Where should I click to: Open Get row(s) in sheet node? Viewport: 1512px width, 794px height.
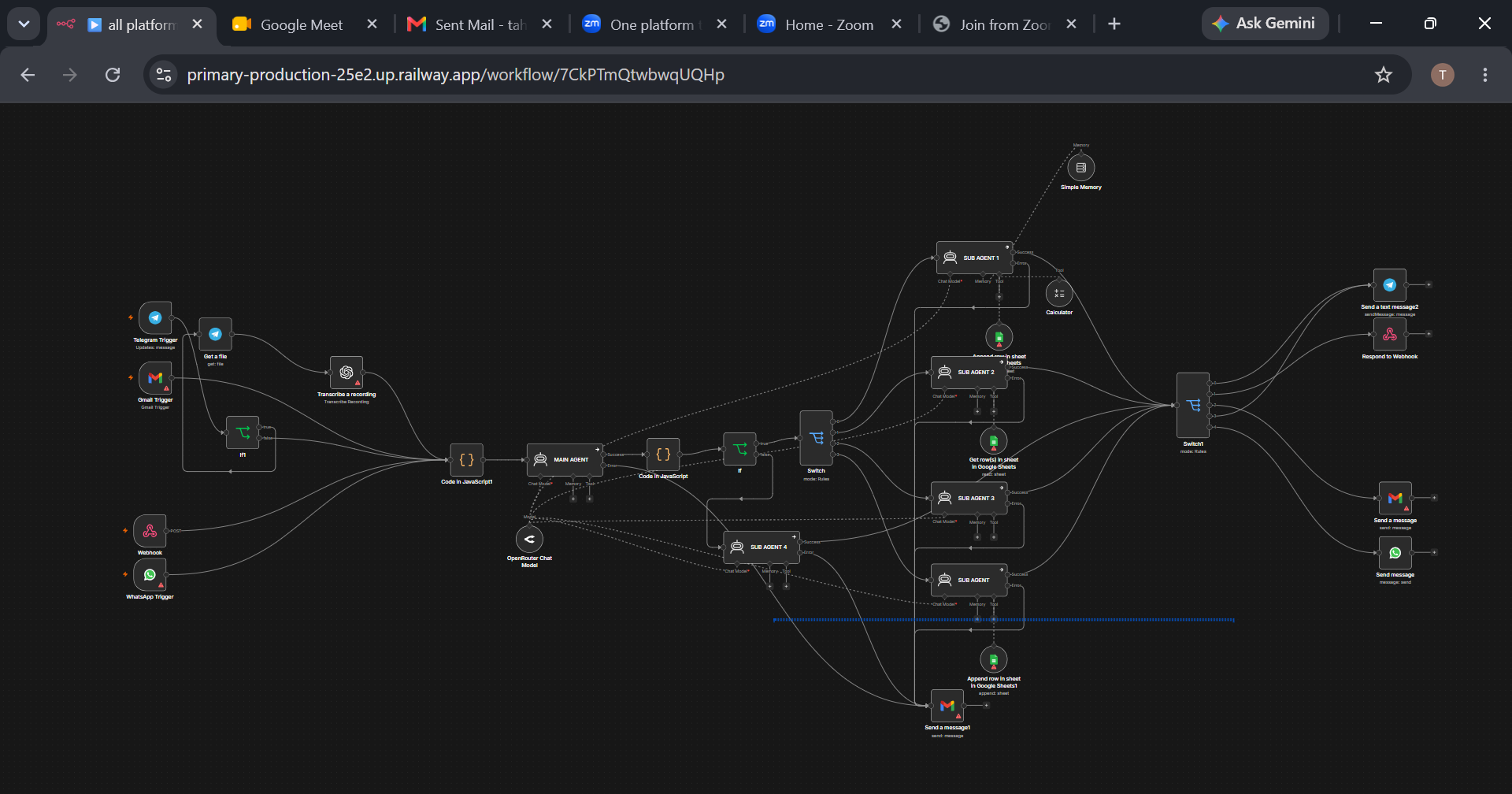(994, 441)
